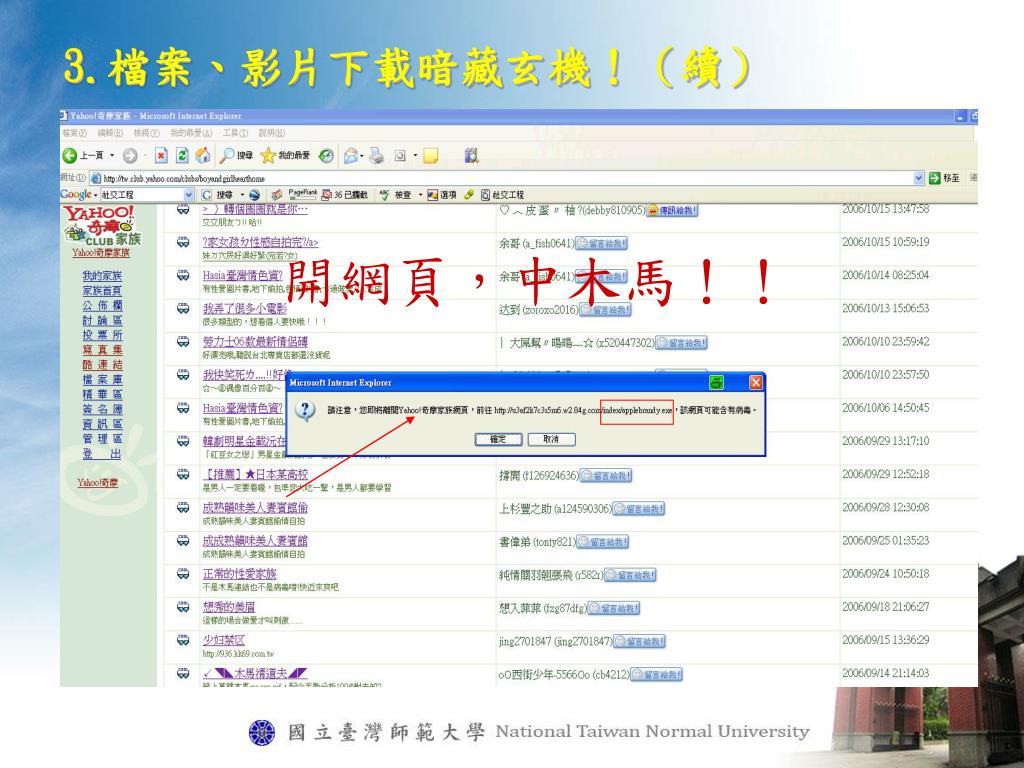Open post 少妇禁区
This screenshot has height=768, width=1024.
223,639
